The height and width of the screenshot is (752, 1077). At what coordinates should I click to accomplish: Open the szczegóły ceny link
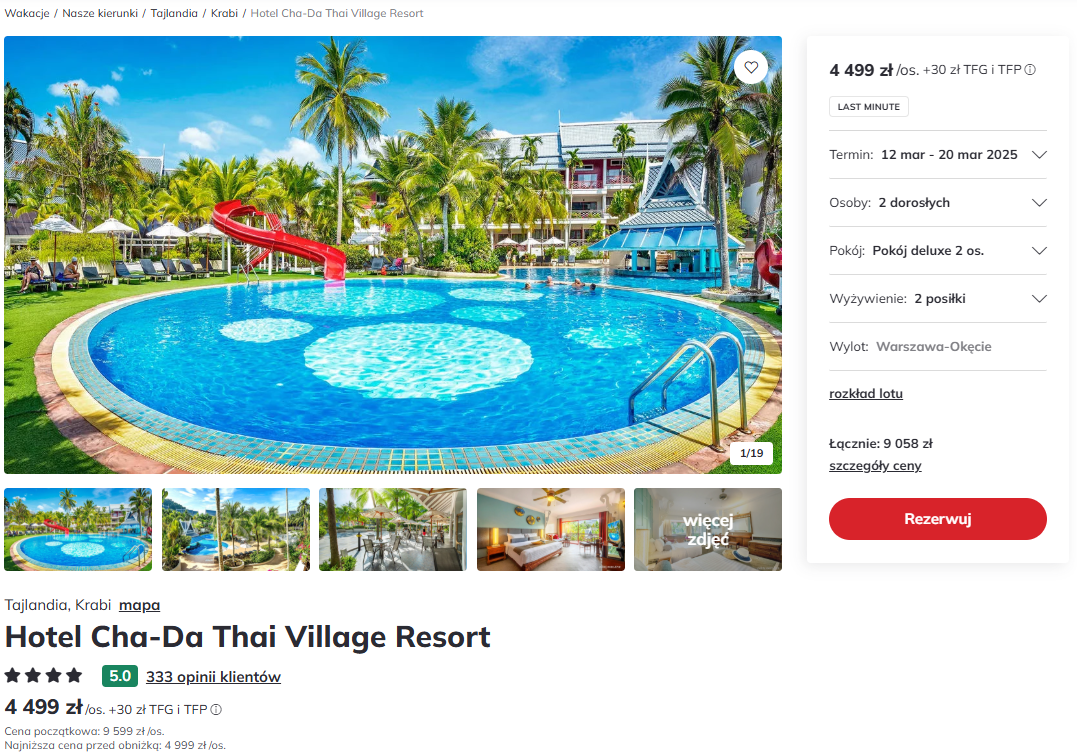[x=875, y=466]
